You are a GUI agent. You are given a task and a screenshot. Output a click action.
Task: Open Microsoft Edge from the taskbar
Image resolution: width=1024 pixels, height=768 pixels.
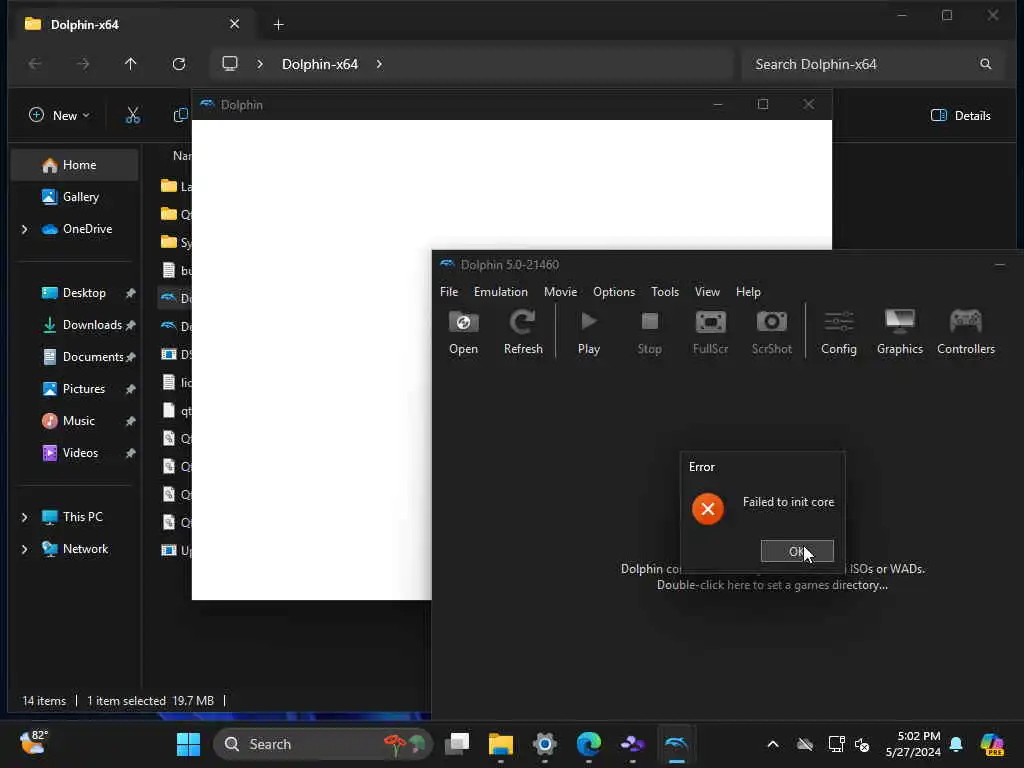[588, 744]
